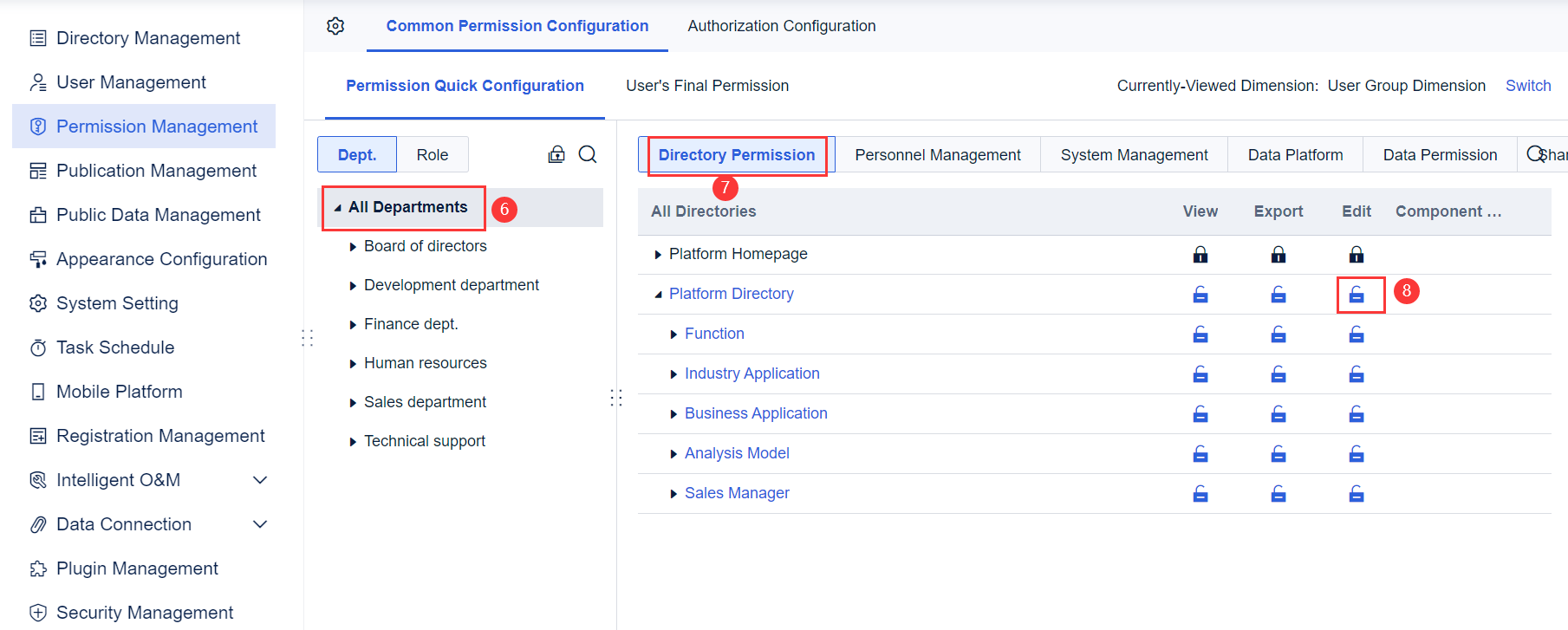Click the settings gear icon beside tabs
This screenshot has height=630, width=1568.
tap(335, 26)
